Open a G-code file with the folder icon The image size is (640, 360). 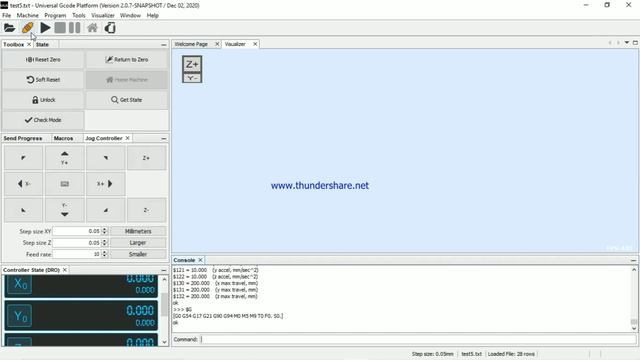point(9,28)
